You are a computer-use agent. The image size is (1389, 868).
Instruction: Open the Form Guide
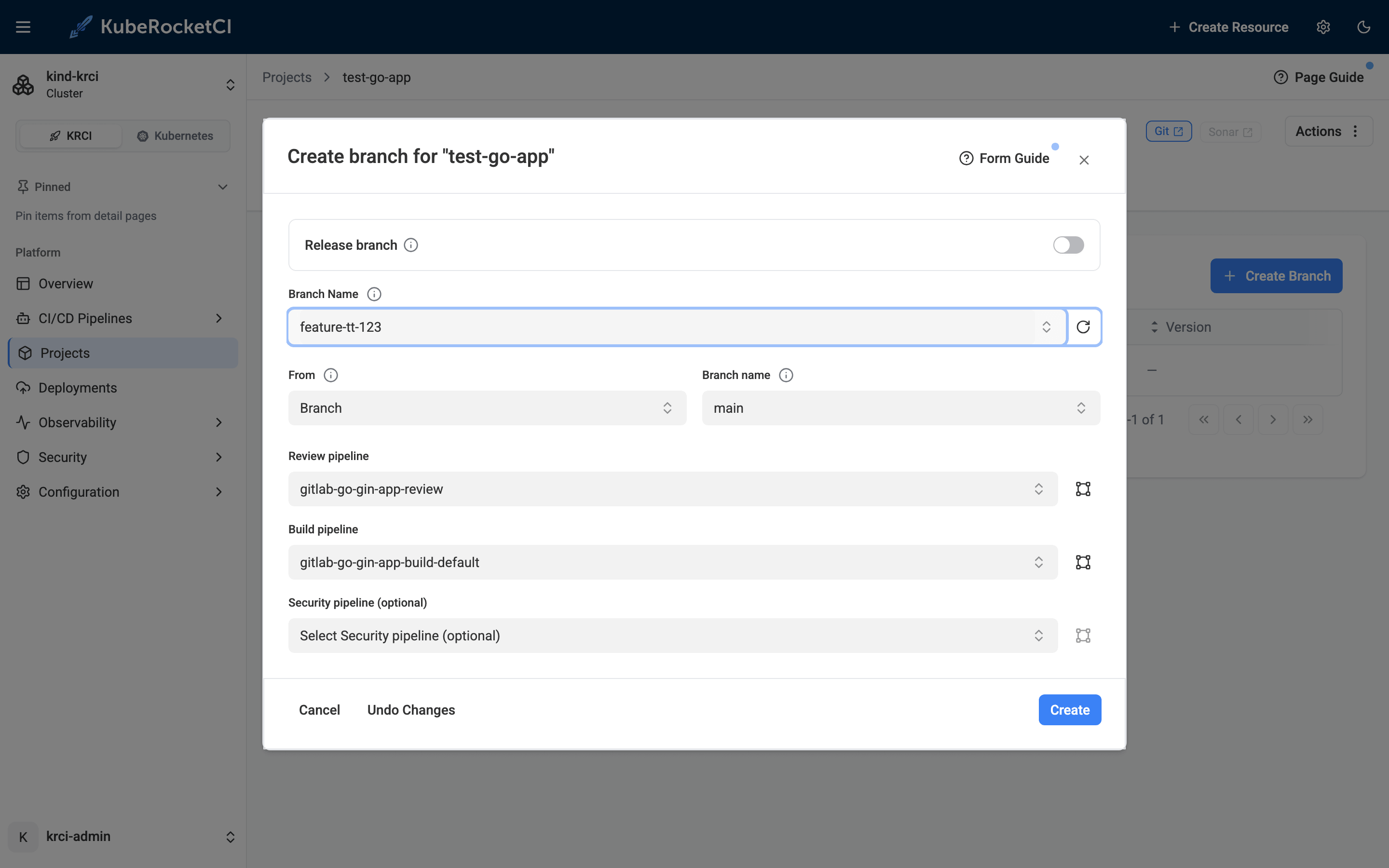1005,159
